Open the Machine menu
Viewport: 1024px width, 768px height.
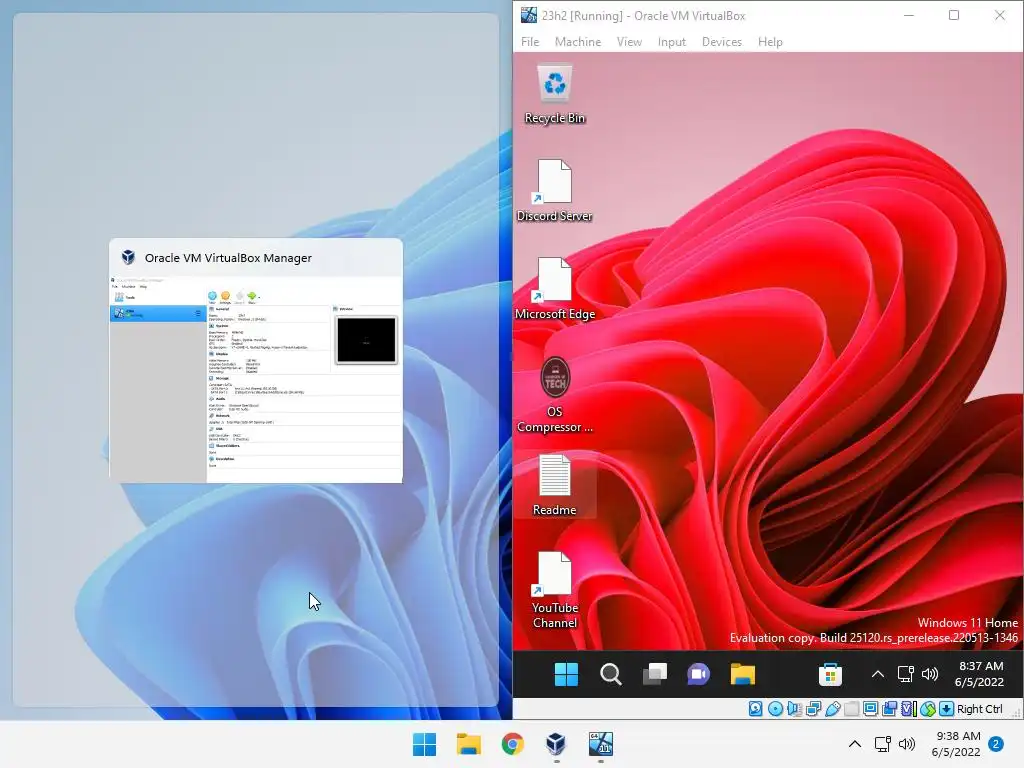point(578,42)
